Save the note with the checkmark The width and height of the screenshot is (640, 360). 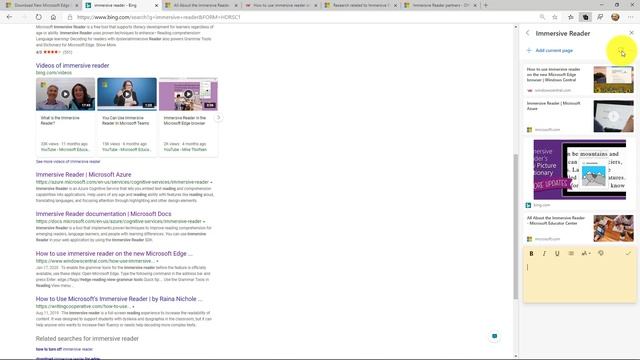pos(628,253)
